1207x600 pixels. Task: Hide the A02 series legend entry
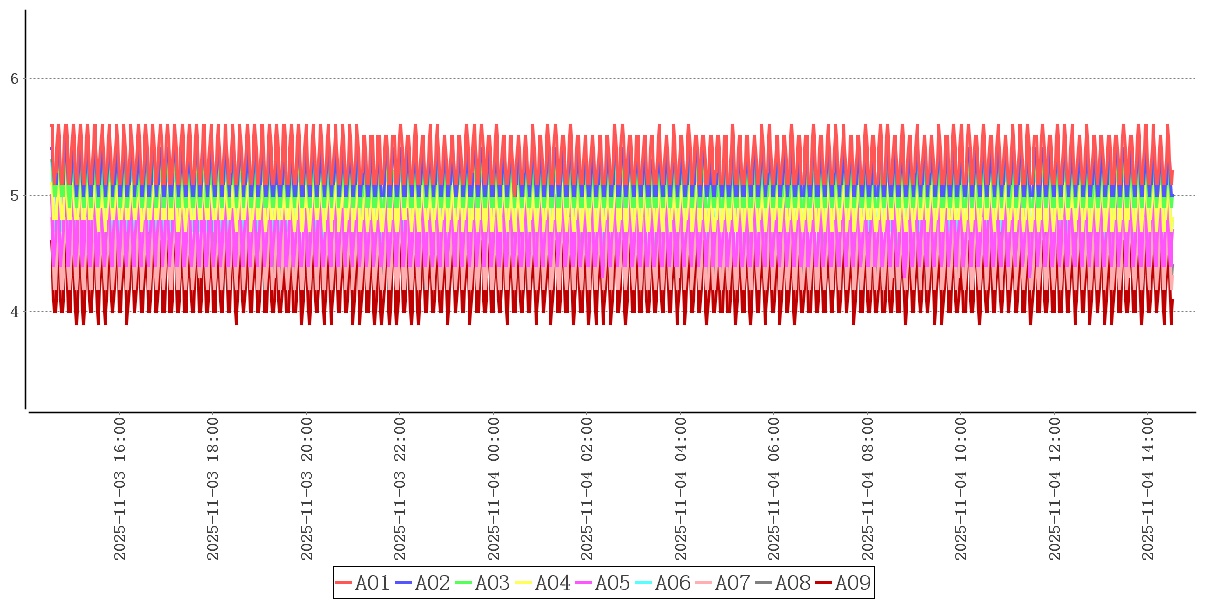coord(422,583)
